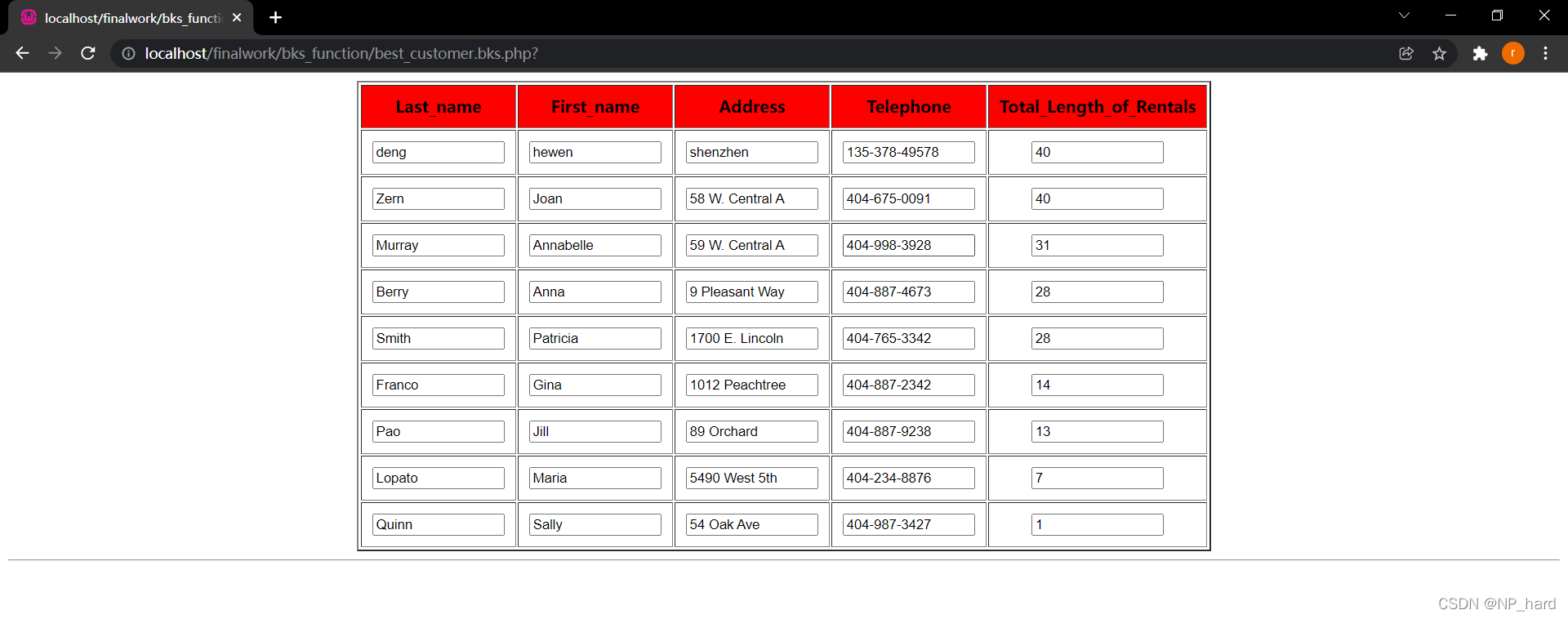This screenshot has width=1568, height=619.
Task: Click the rentals field showing 13
Action: (1098, 431)
